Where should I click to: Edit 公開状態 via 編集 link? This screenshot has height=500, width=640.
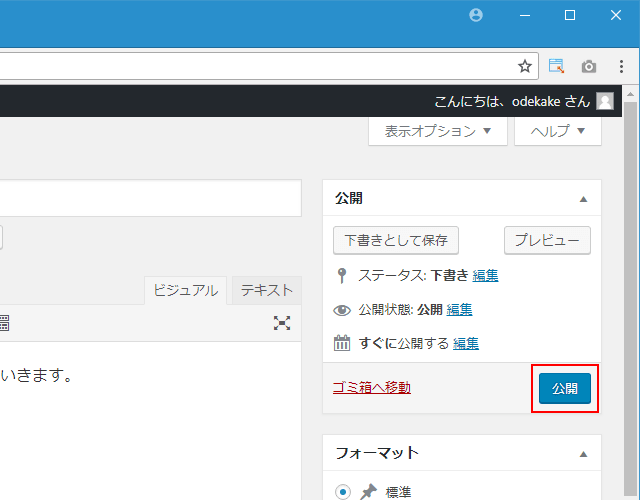click(x=459, y=309)
